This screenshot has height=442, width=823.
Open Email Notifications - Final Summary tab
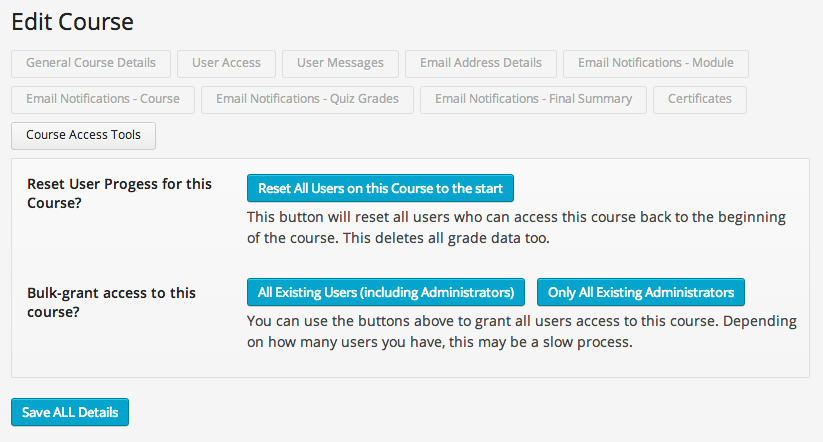tap(533, 99)
